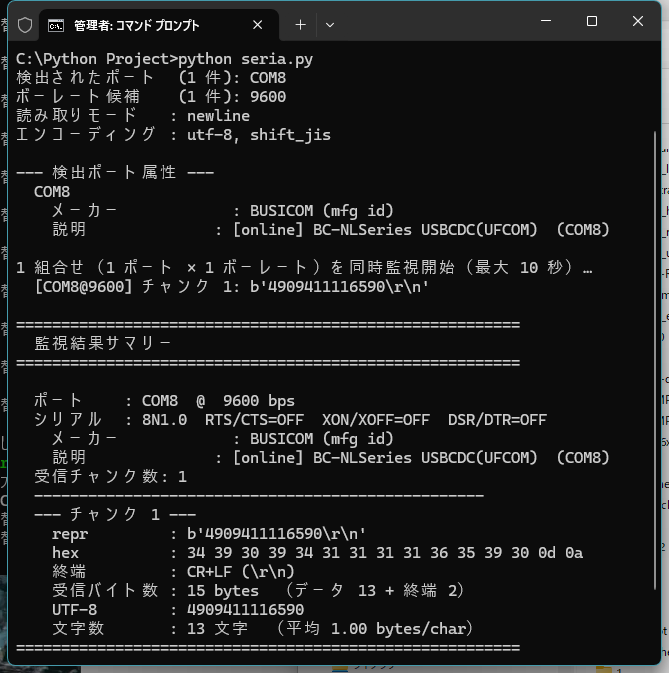Click the '--- 検出ポート属性 ---' heading

[x=115, y=173]
